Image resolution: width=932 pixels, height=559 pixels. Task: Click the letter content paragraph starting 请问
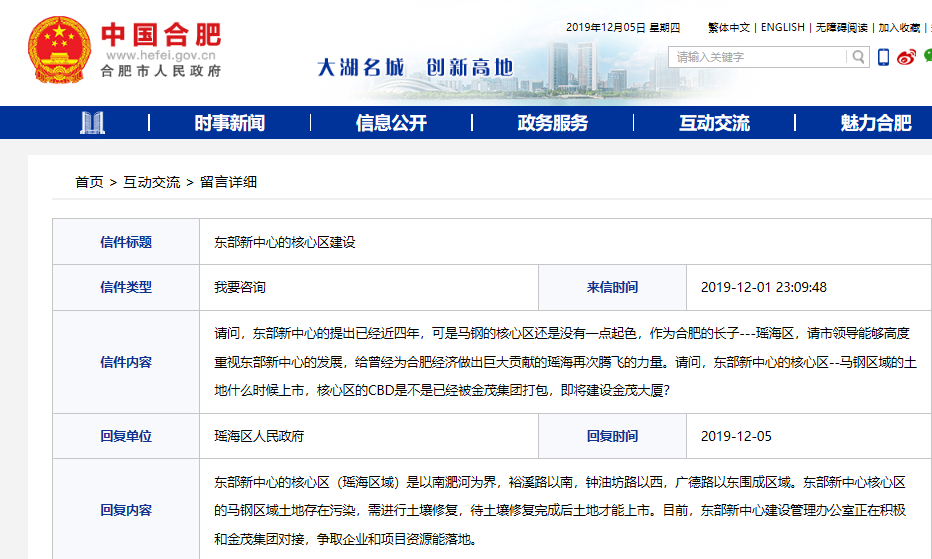pos(565,362)
